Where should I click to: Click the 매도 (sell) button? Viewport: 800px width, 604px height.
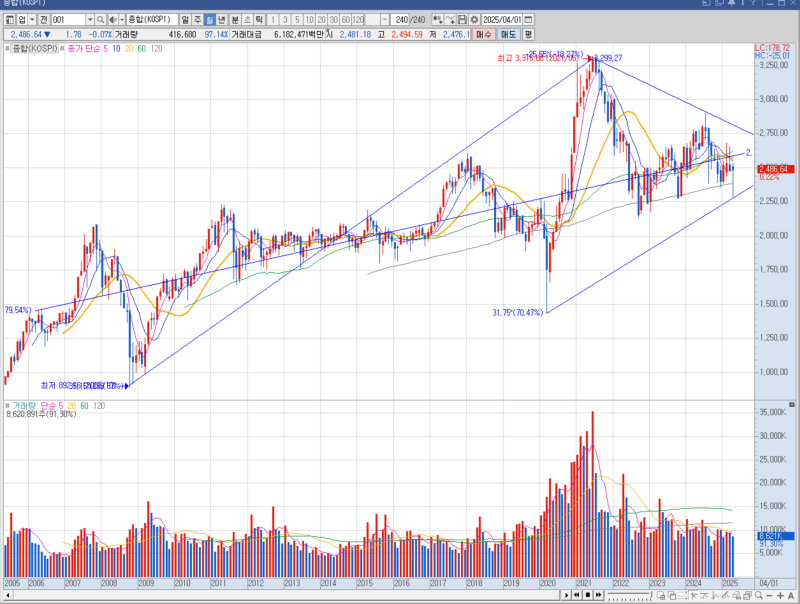point(508,34)
